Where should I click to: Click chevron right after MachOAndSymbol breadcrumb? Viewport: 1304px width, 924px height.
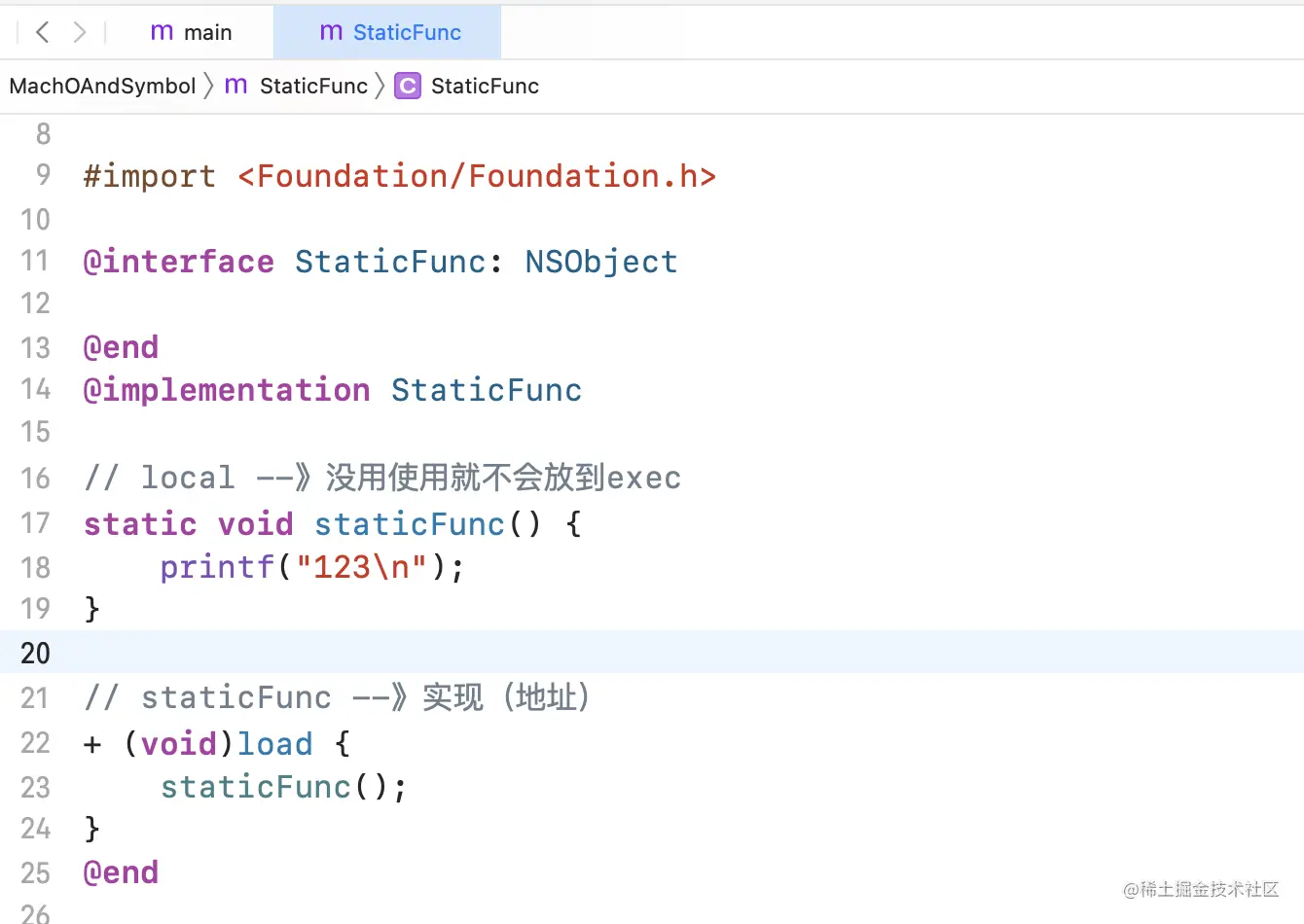pos(209,86)
